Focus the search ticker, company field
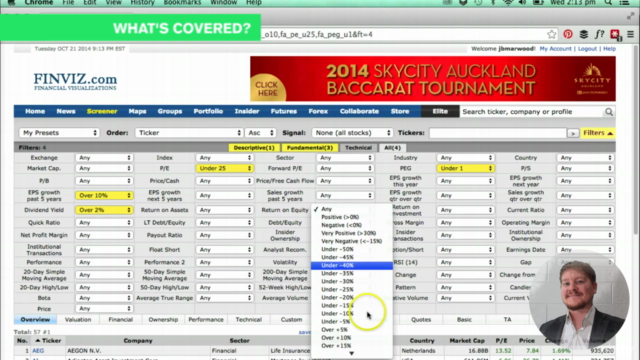The height and width of the screenshot is (360, 640). tap(531, 112)
